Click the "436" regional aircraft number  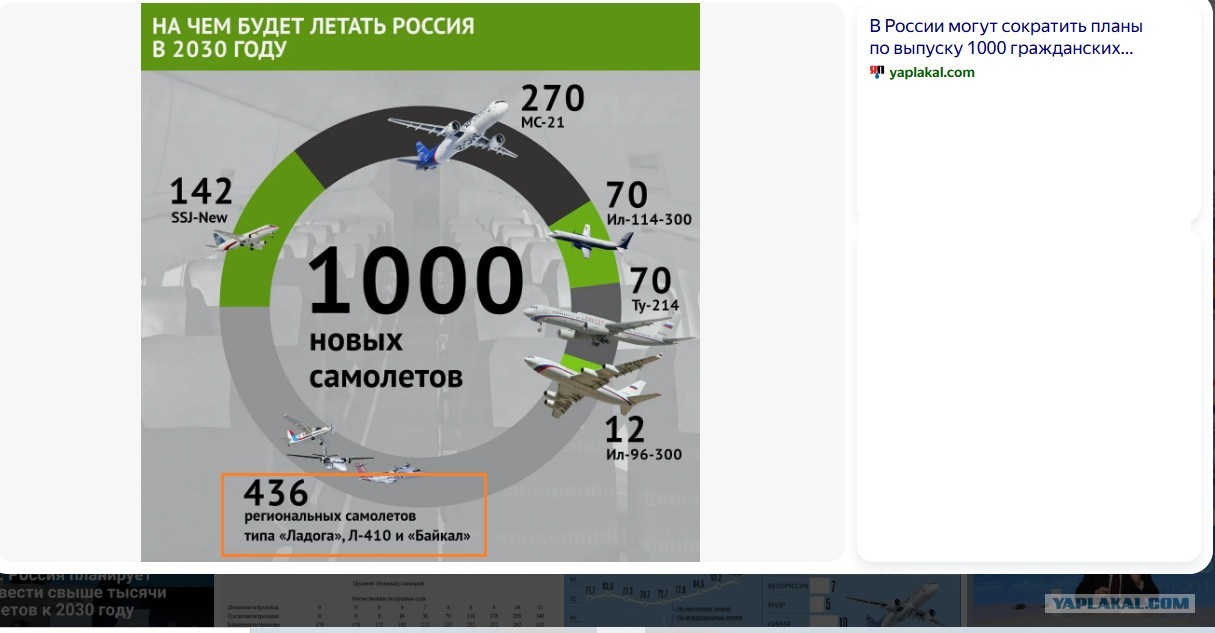pyautogui.click(x=276, y=494)
